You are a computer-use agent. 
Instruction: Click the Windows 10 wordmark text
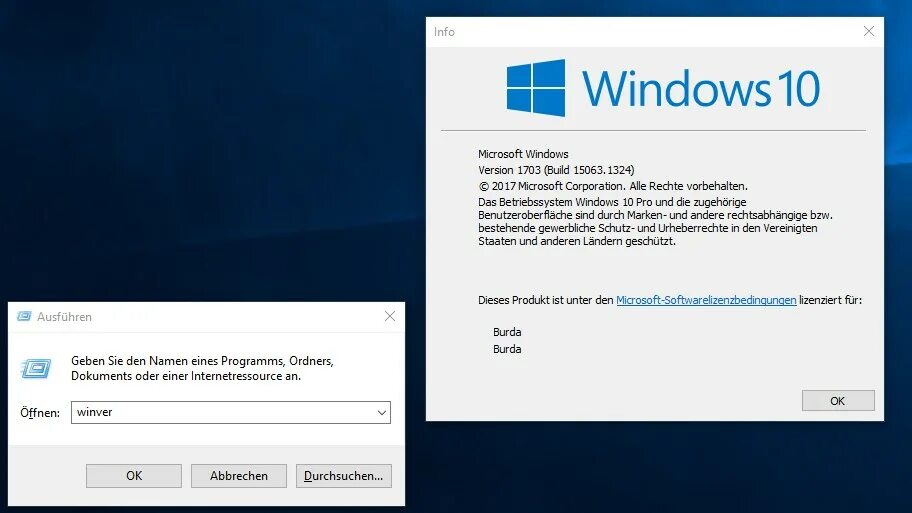(701, 88)
